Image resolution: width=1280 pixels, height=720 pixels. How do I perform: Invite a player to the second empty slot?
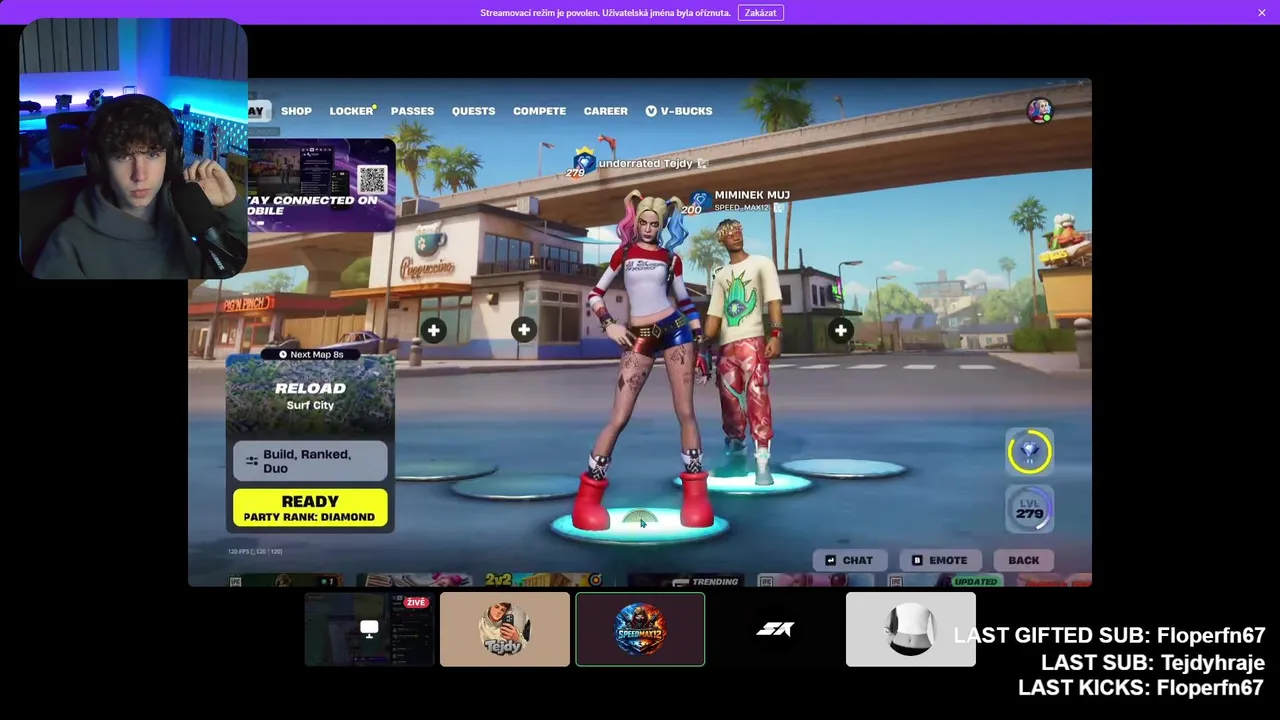pos(524,330)
